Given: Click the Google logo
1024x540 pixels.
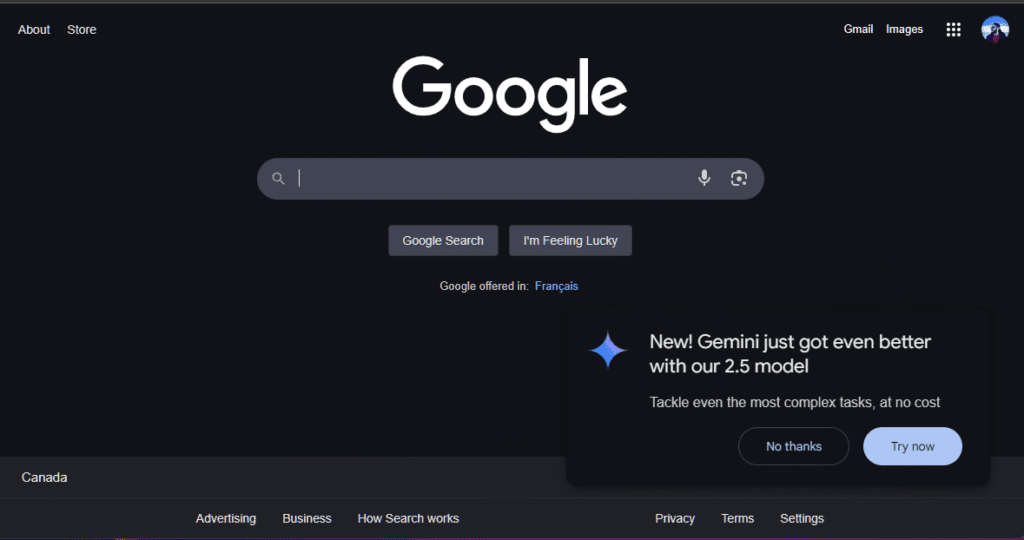Looking at the screenshot, I should [510, 93].
